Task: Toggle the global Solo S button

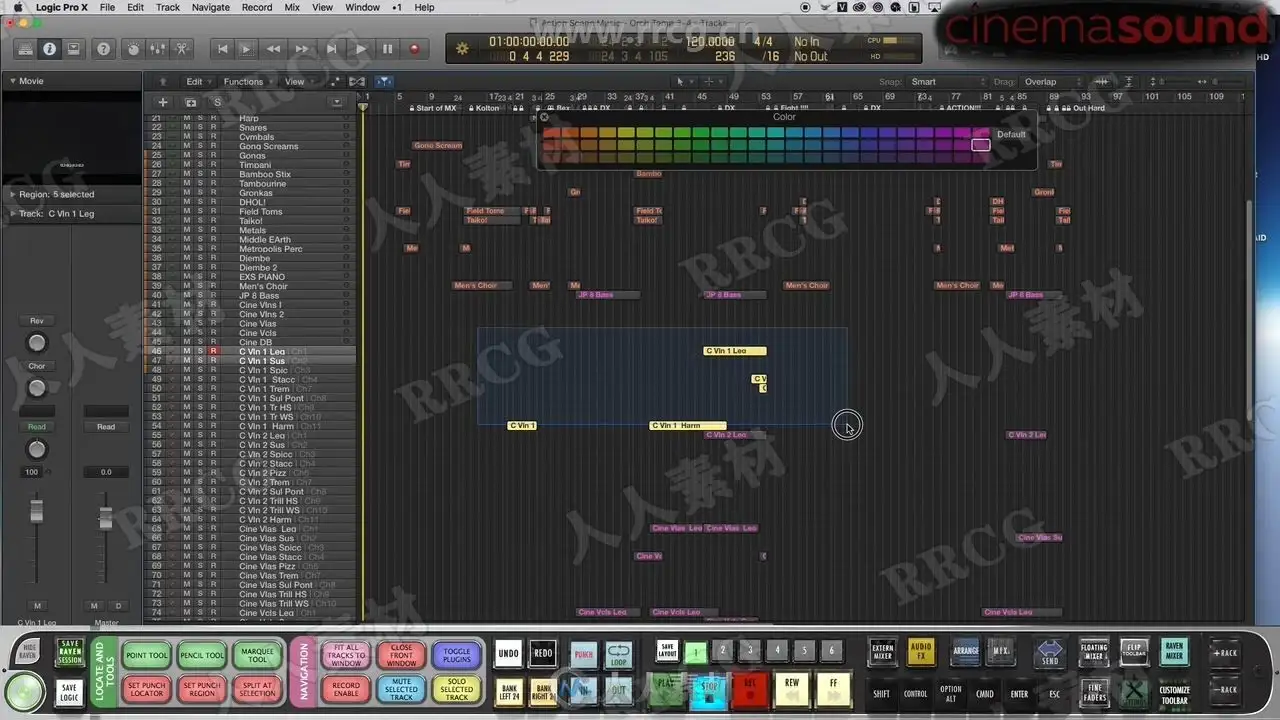Action: point(217,102)
